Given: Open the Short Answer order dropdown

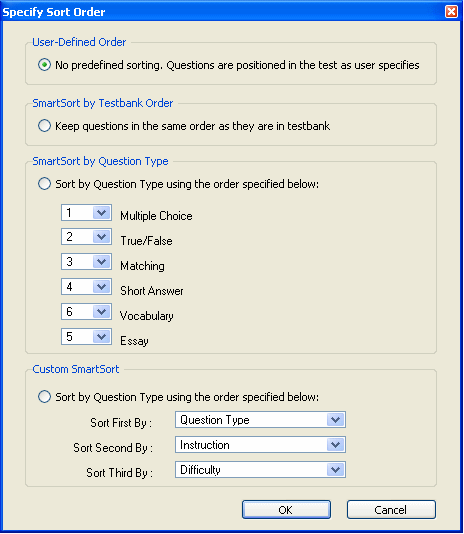Looking at the screenshot, I should (101, 287).
